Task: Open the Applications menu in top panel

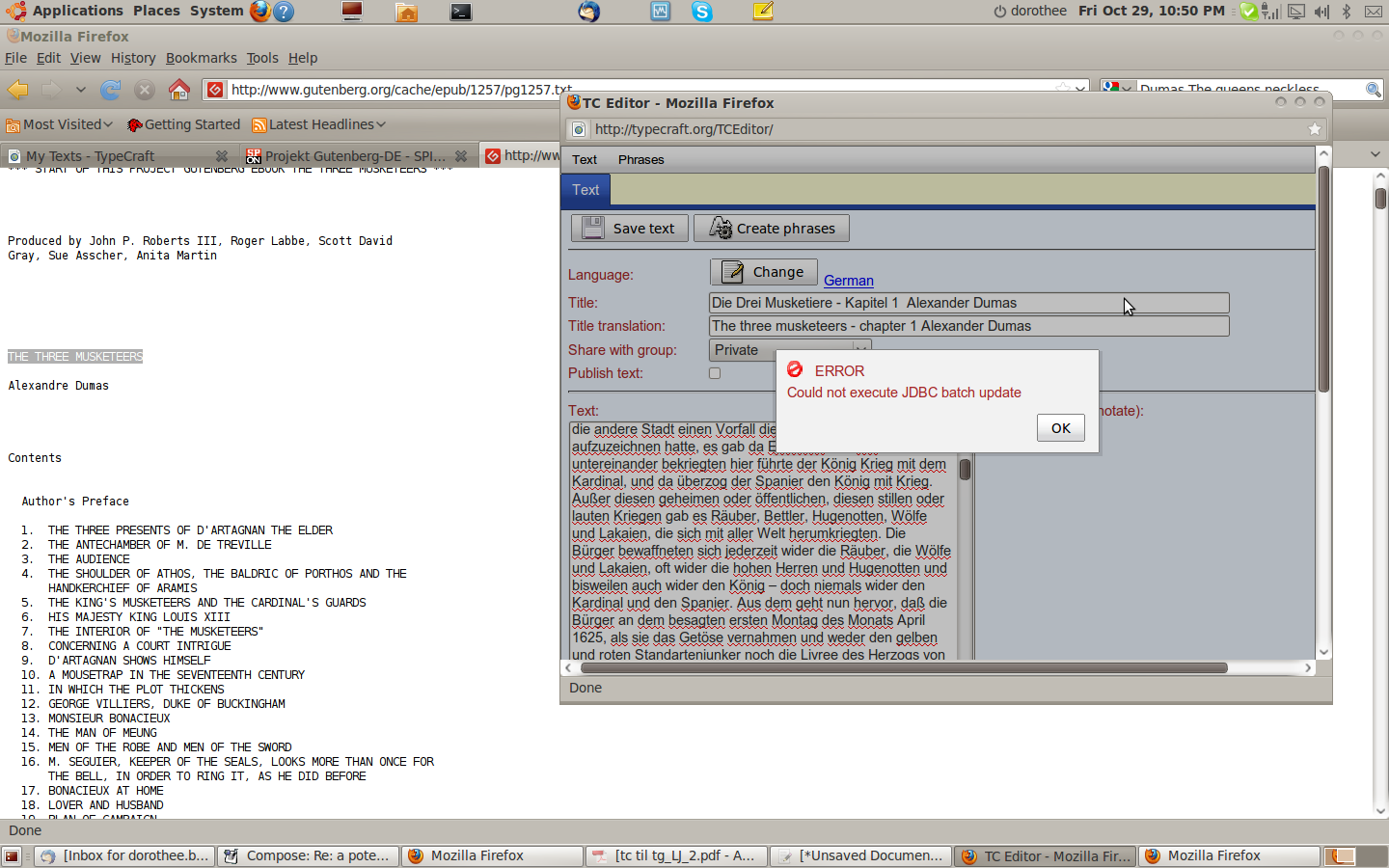Action: tap(78, 11)
